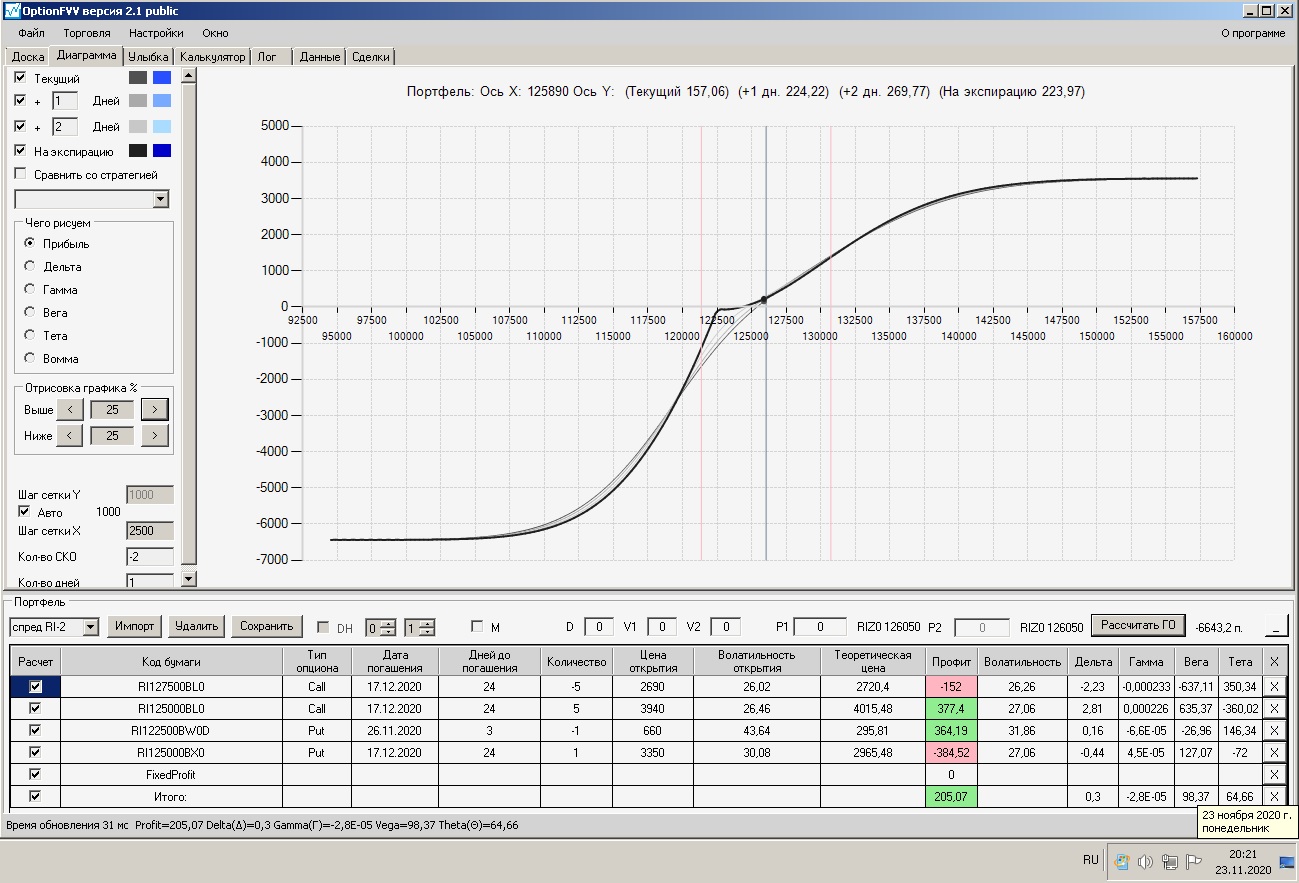This screenshot has height=883, width=1299.
Task: Remove row RI122500BW0D with its X button
Action: point(1274,730)
